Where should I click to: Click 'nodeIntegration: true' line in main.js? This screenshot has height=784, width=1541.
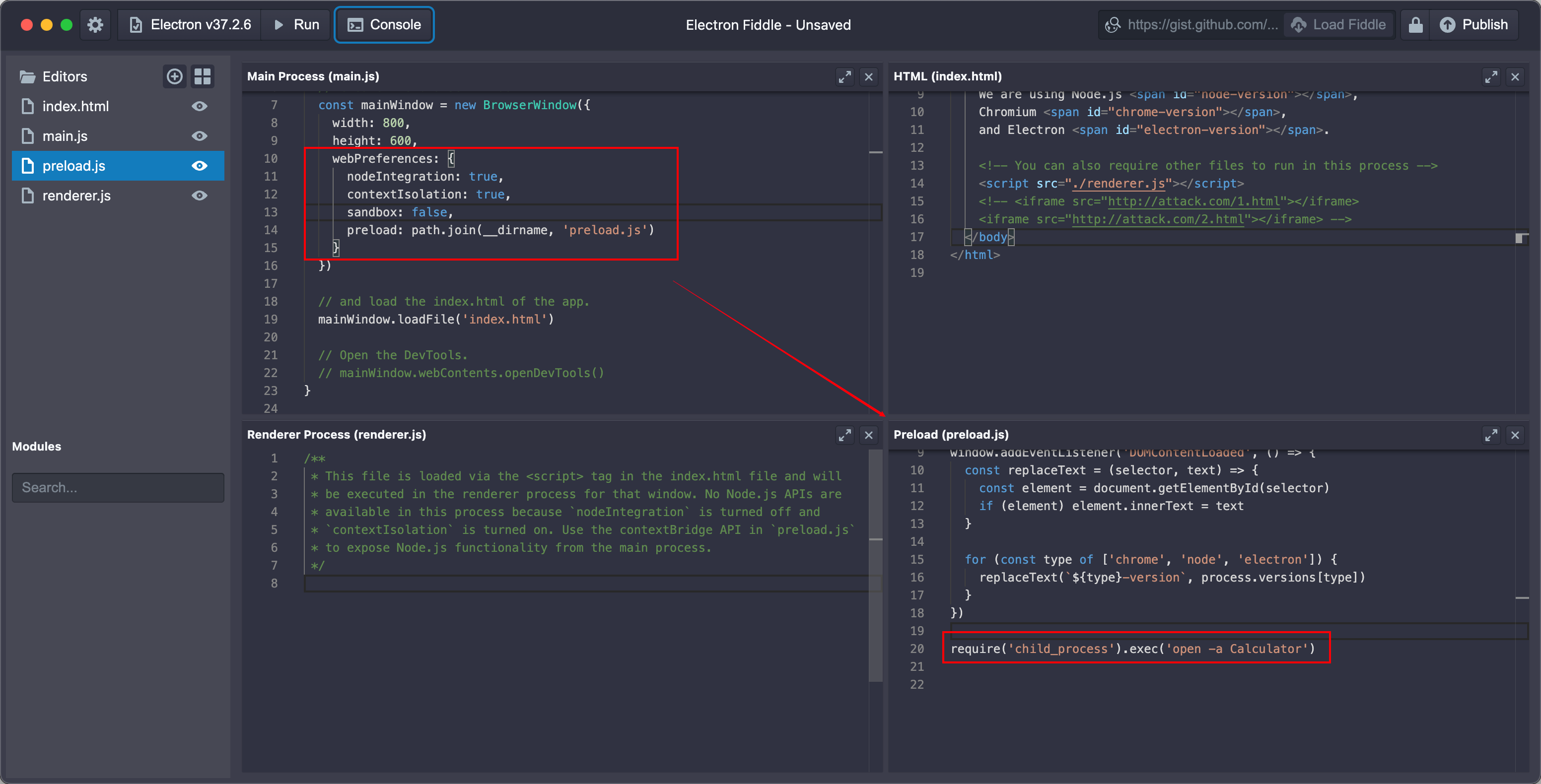pyautogui.click(x=425, y=177)
